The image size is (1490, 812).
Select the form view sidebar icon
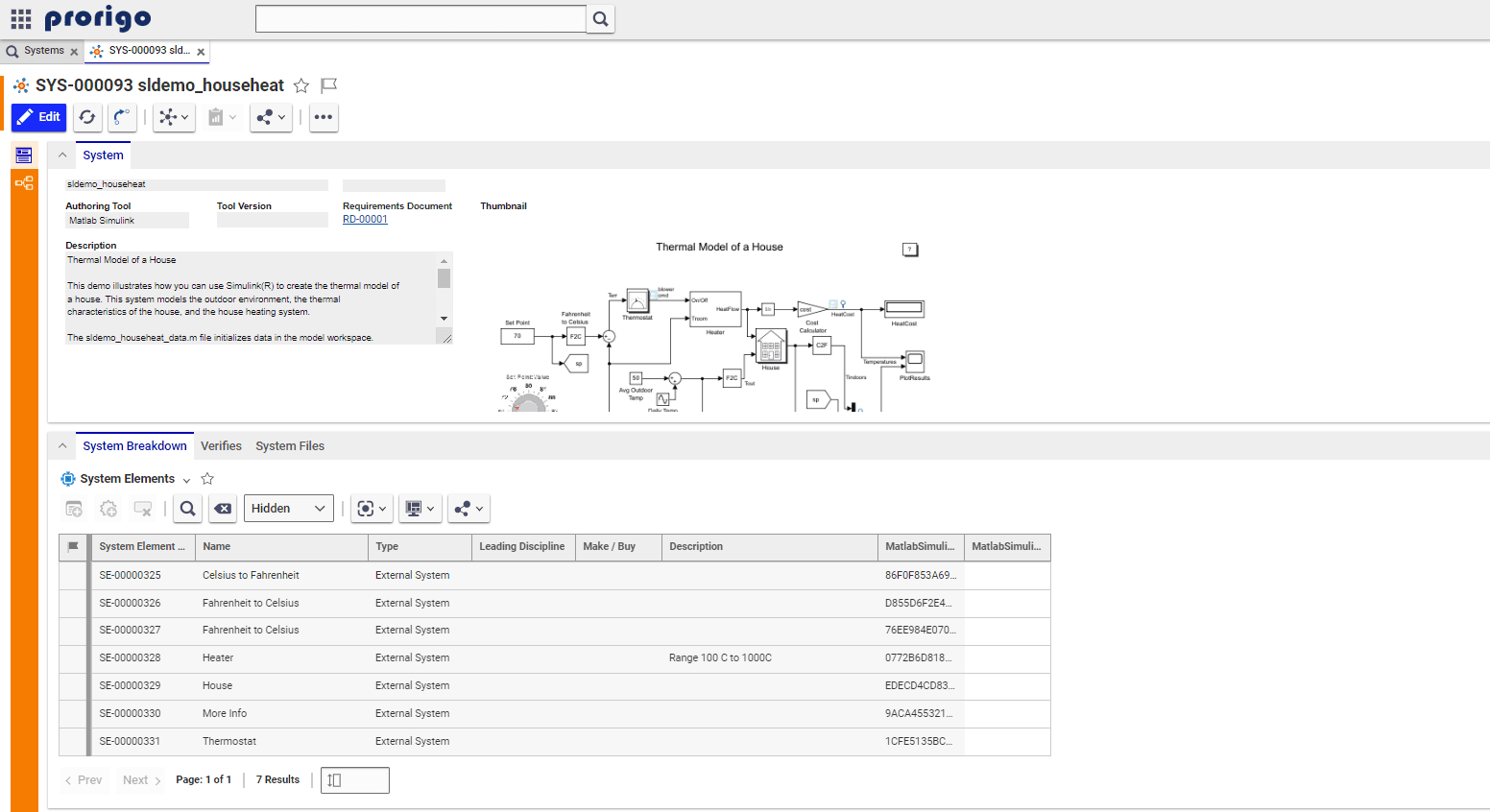[24, 155]
